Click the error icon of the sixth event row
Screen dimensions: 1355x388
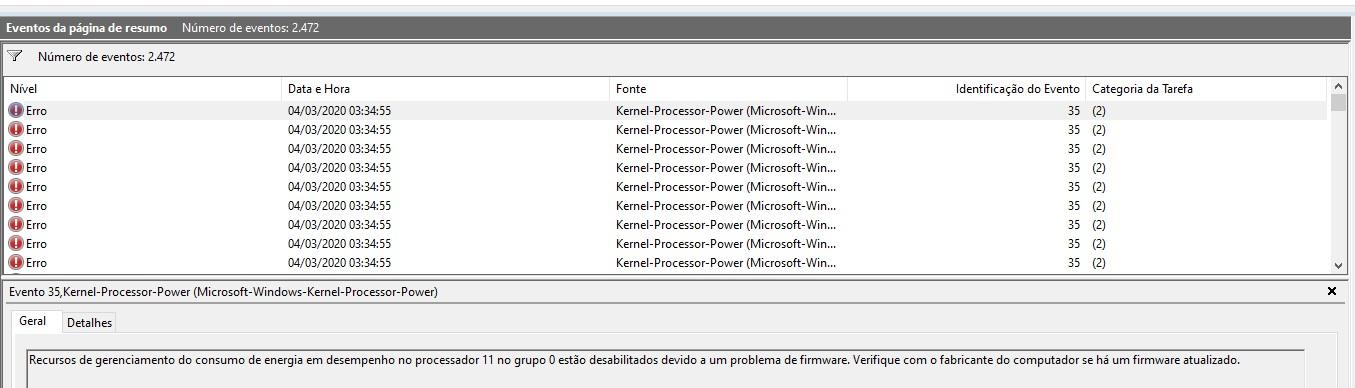click(x=15, y=206)
